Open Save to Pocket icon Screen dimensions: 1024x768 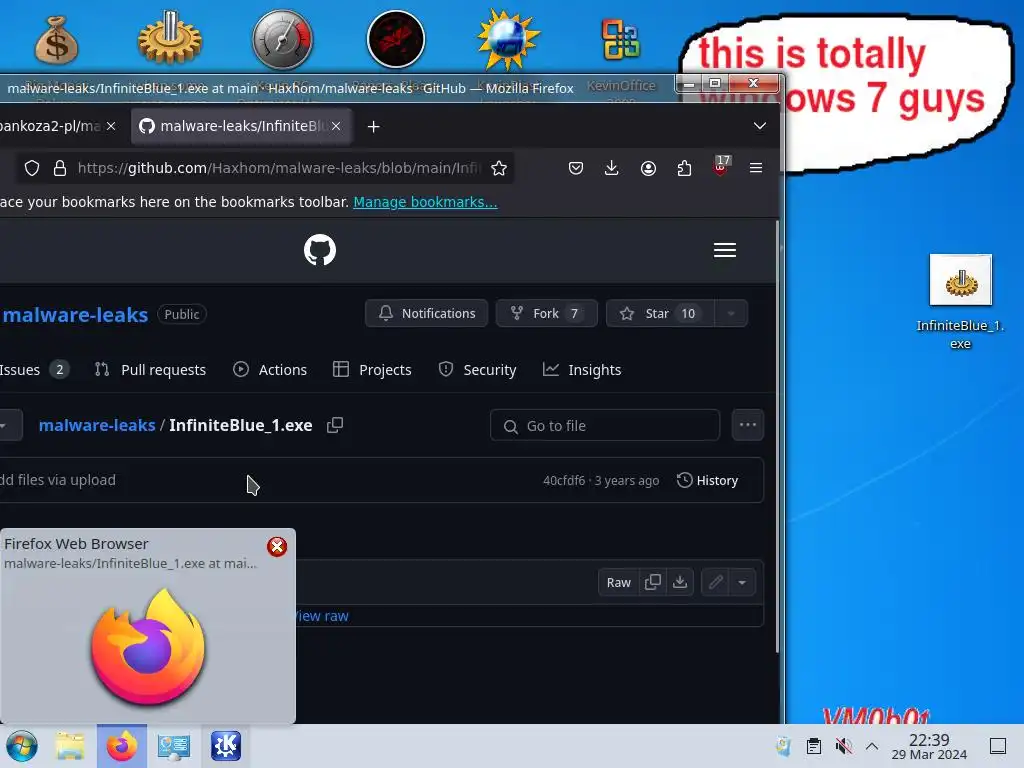pyautogui.click(x=575, y=168)
